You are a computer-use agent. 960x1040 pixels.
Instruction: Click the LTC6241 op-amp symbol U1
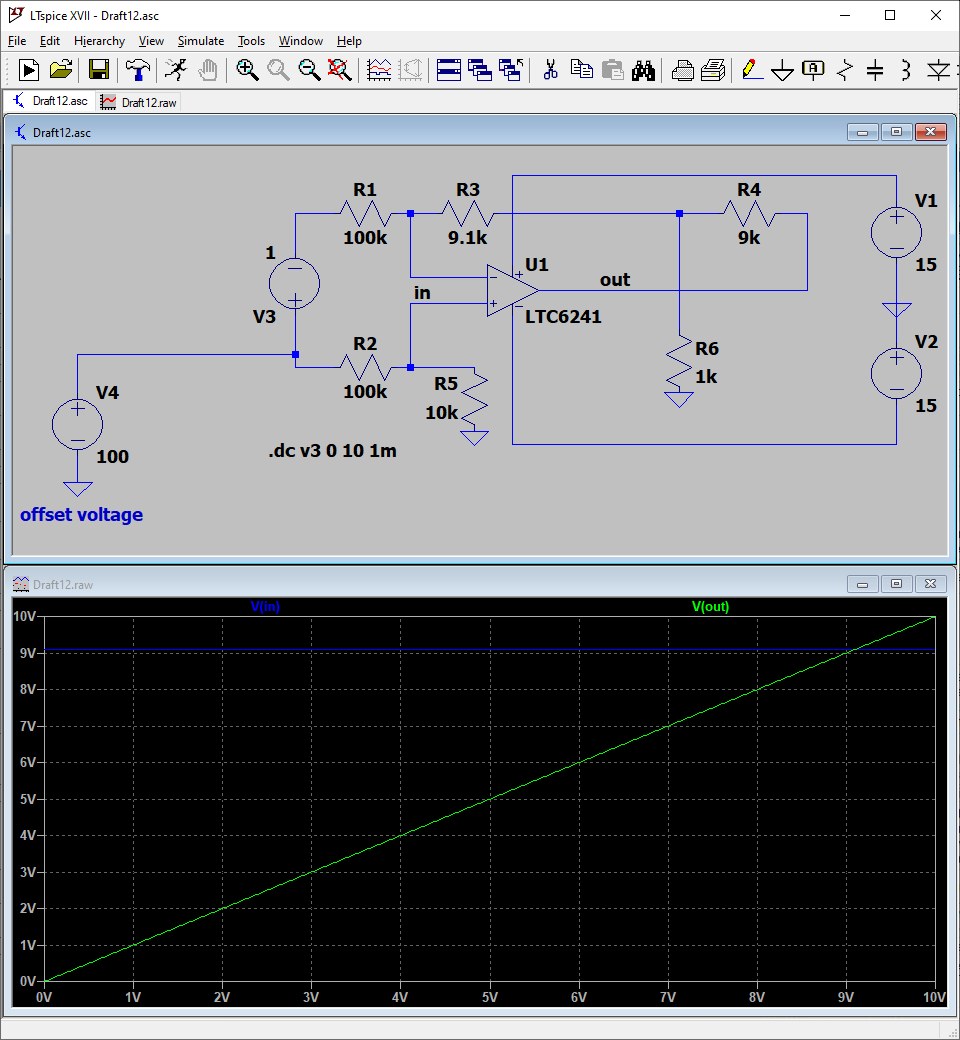511,291
